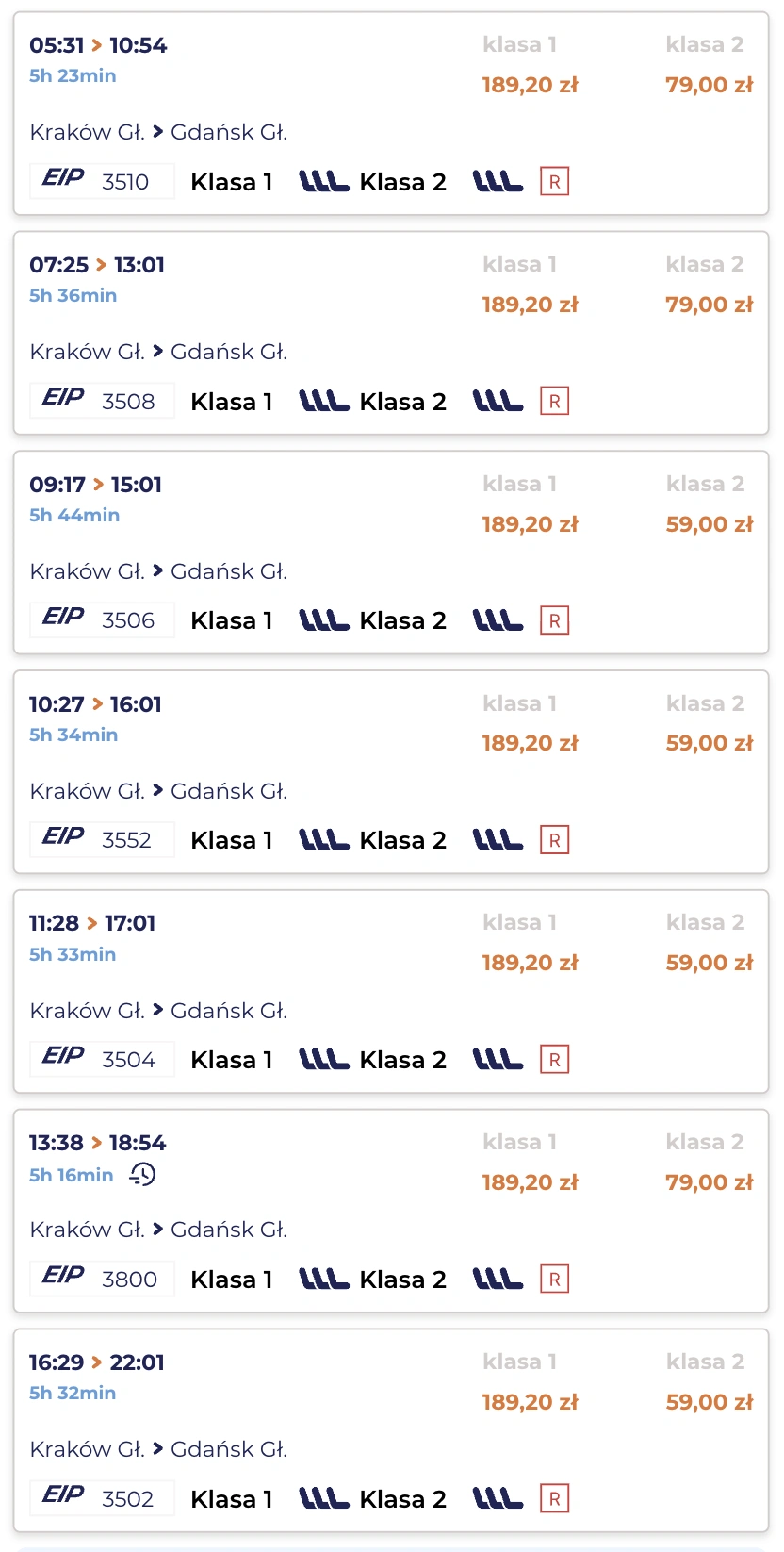Click train number 3502

coord(127,1499)
